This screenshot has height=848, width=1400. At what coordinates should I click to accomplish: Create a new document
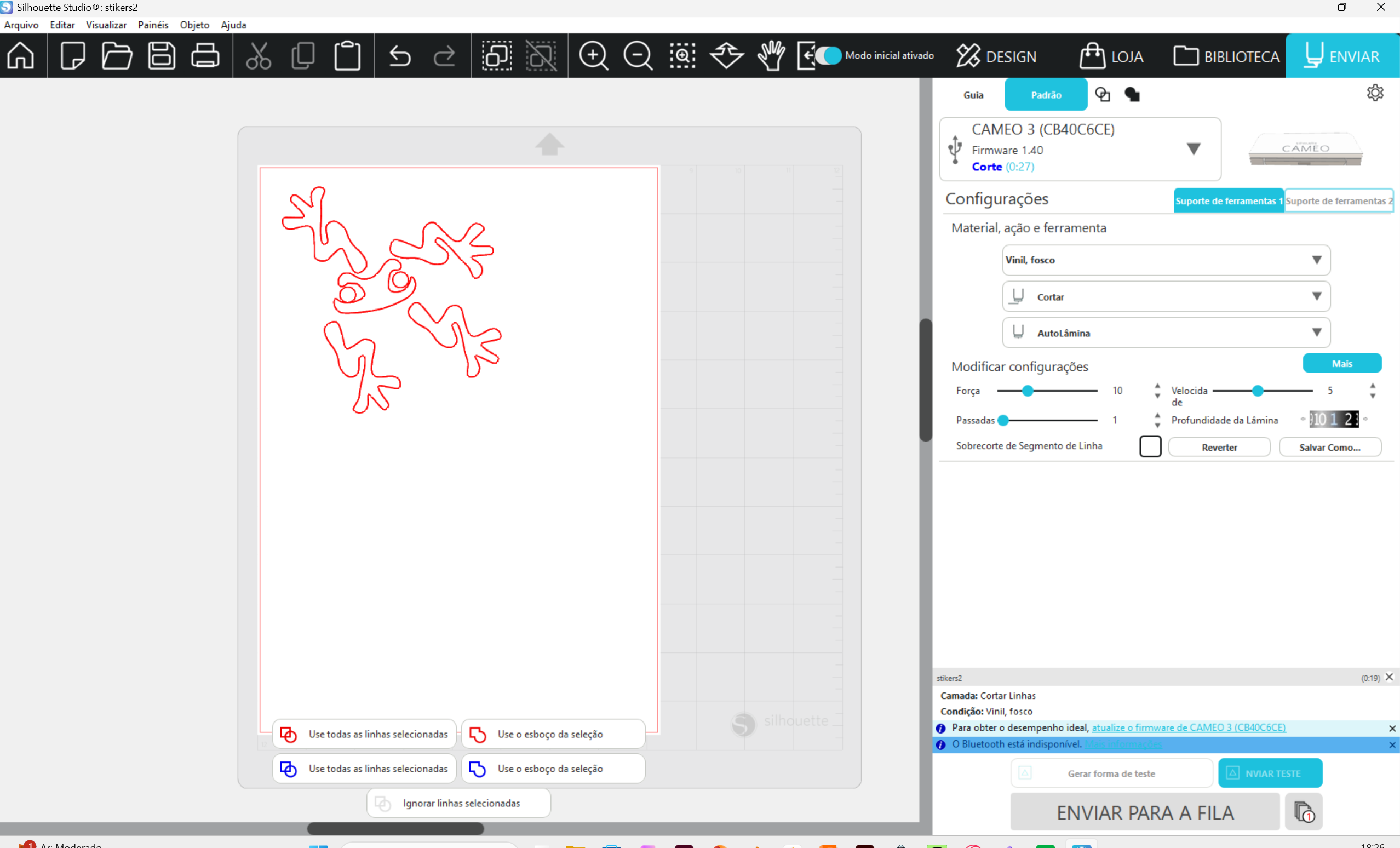(x=73, y=56)
